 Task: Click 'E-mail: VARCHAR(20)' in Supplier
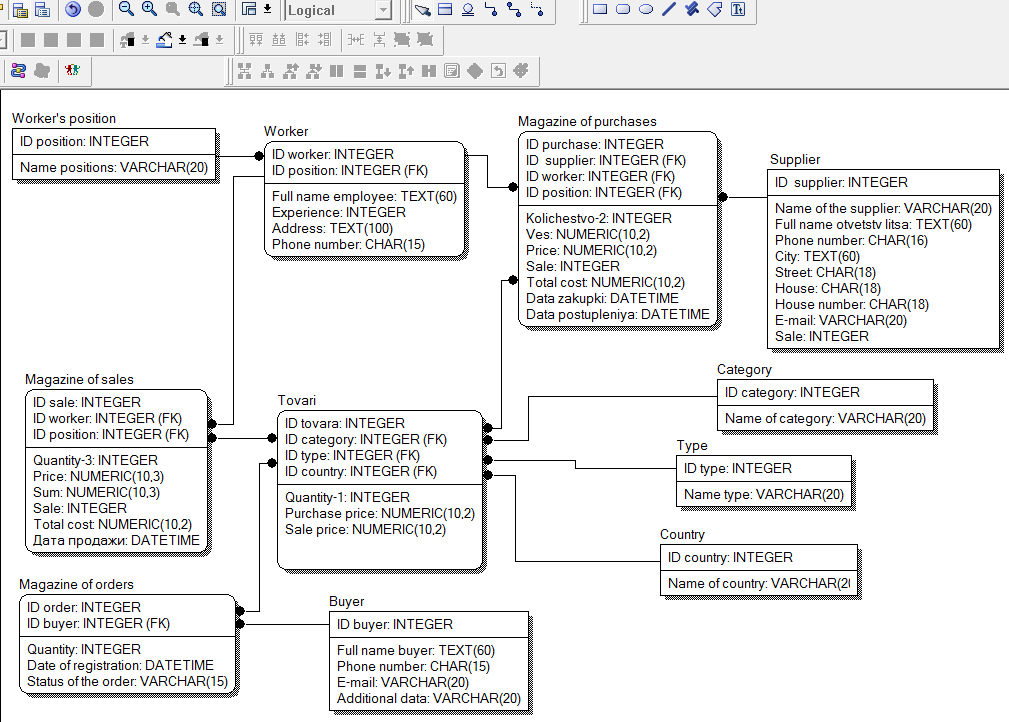[840, 320]
